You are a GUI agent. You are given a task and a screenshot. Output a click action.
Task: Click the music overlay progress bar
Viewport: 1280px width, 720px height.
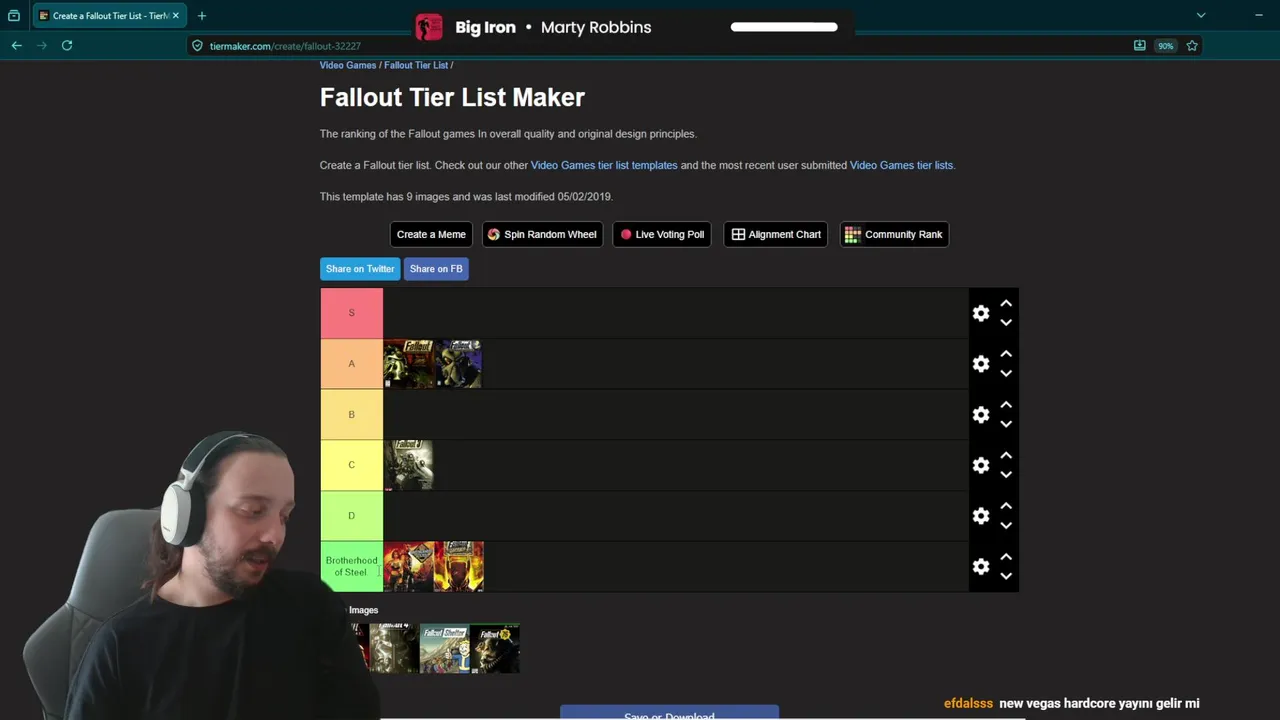[784, 27]
